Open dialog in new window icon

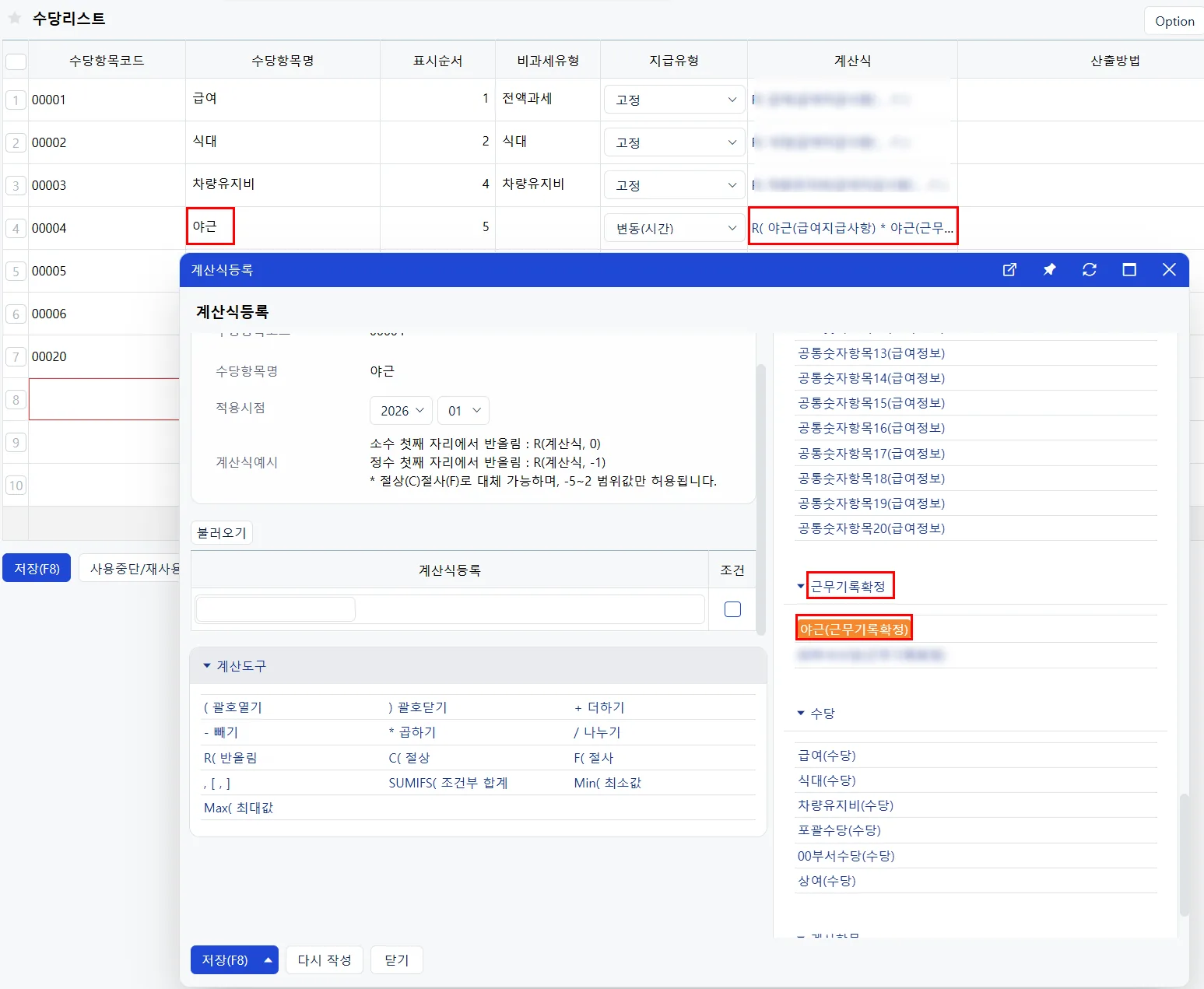pyautogui.click(x=1009, y=270)
